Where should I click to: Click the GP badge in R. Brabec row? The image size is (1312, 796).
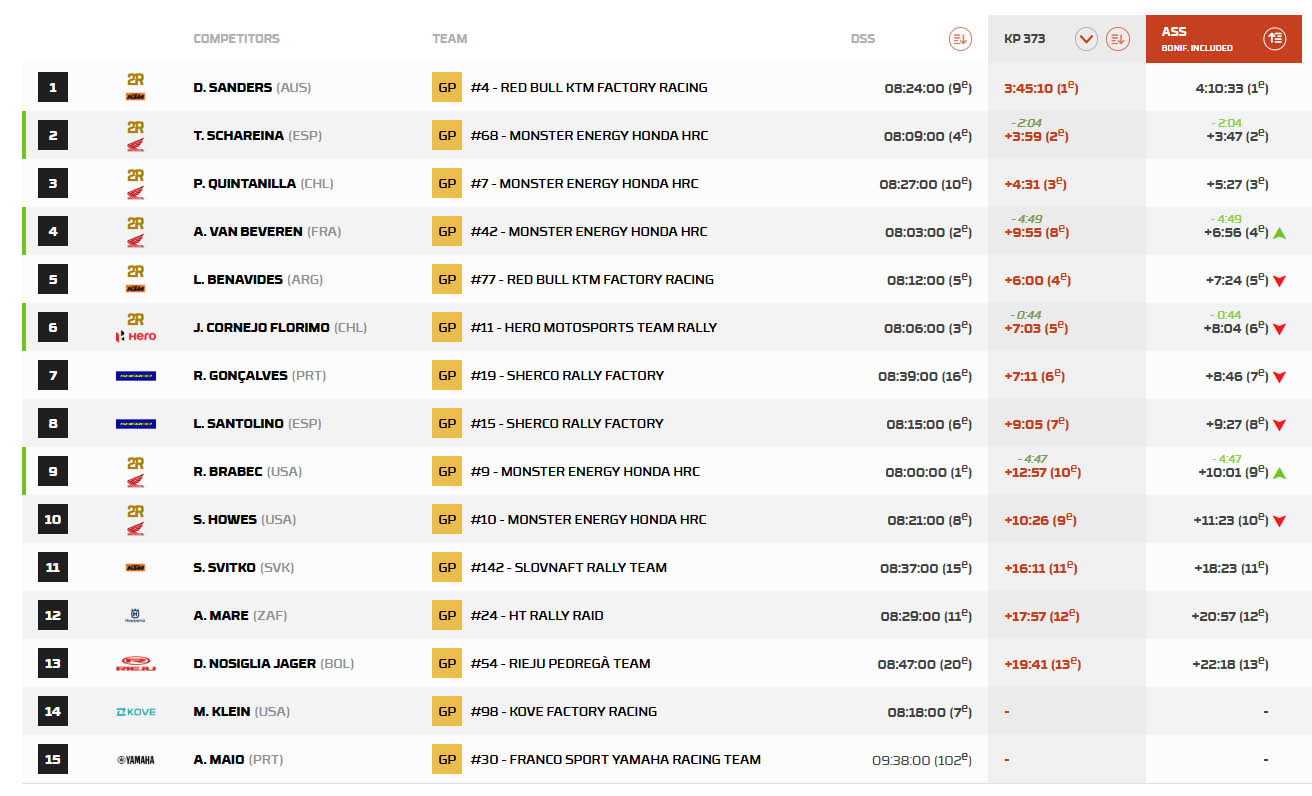tap(446, 472)
